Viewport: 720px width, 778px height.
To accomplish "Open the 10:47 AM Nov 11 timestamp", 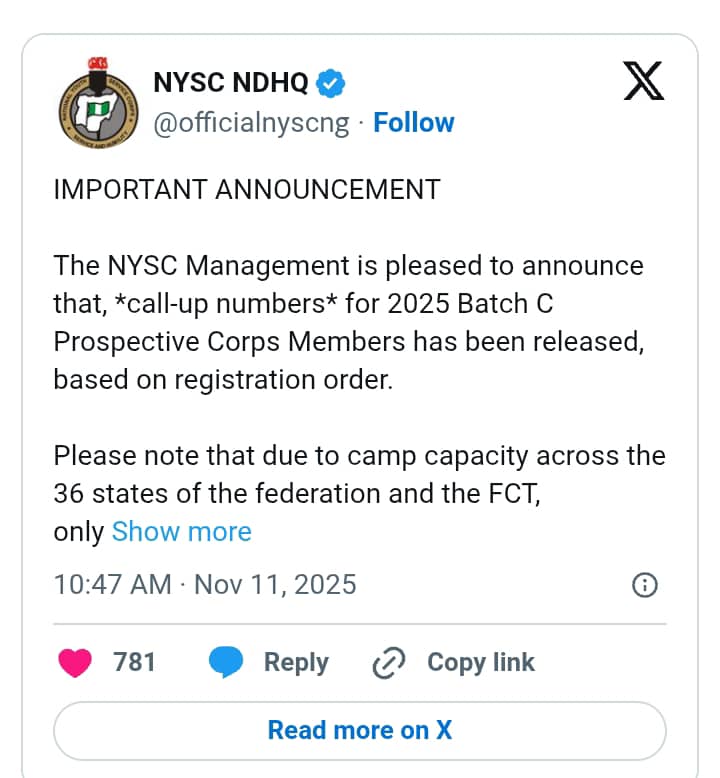I will [204, 584].
